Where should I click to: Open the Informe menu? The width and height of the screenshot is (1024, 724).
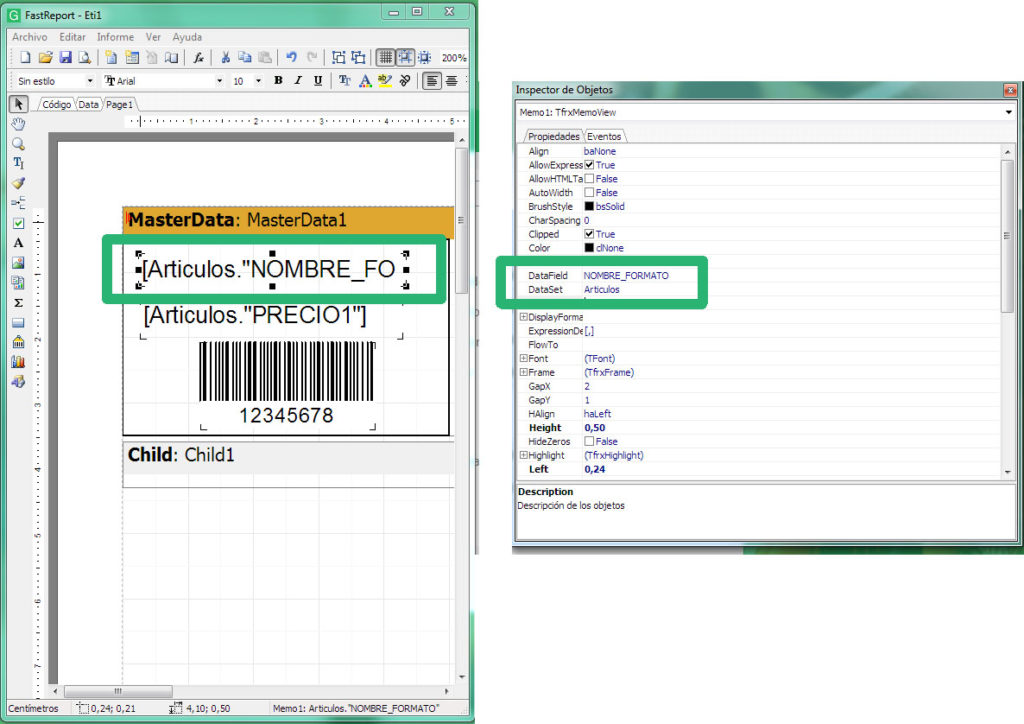click(x=116, y=37)
